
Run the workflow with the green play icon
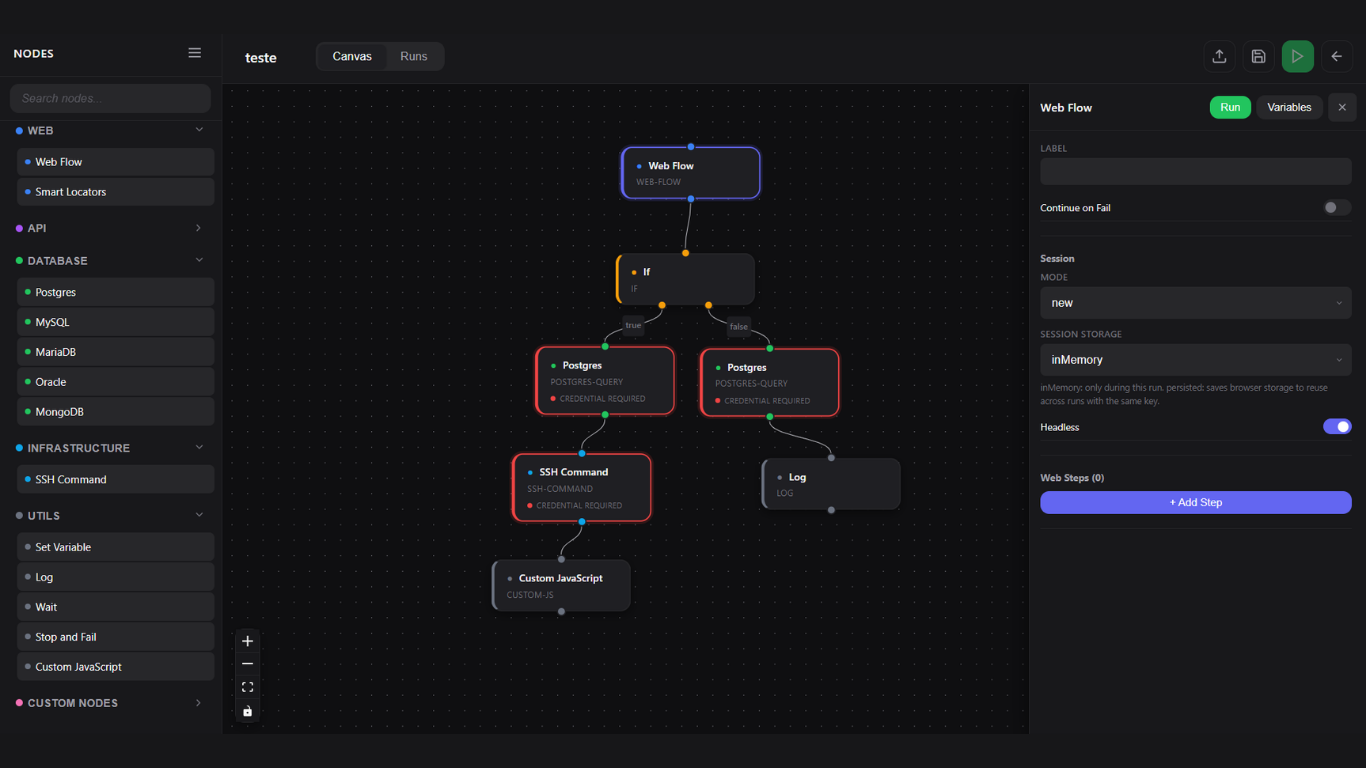[x=1297, y=56]
